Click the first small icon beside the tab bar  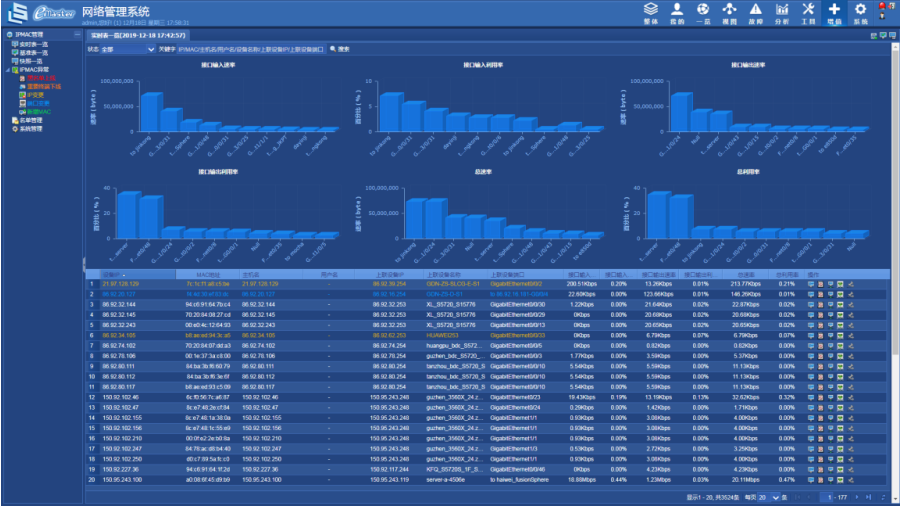pos(874,36)
